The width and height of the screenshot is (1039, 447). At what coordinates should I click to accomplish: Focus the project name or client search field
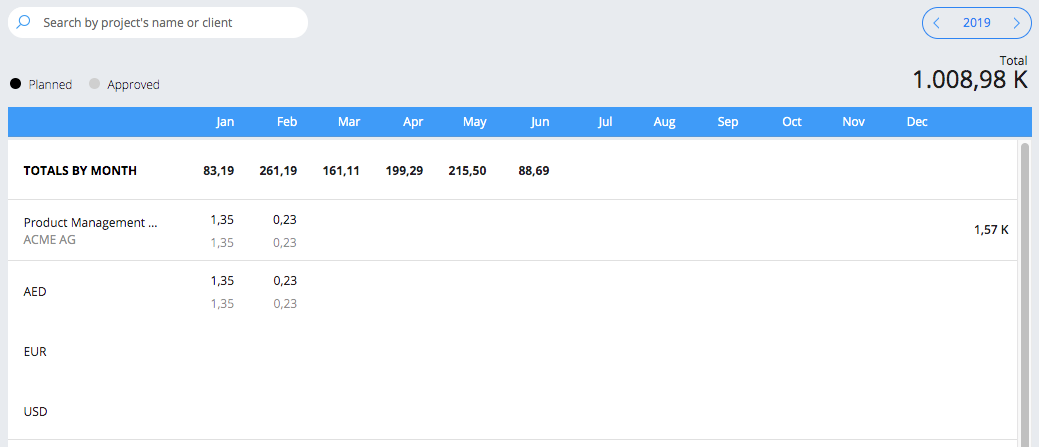pos(158,23)
